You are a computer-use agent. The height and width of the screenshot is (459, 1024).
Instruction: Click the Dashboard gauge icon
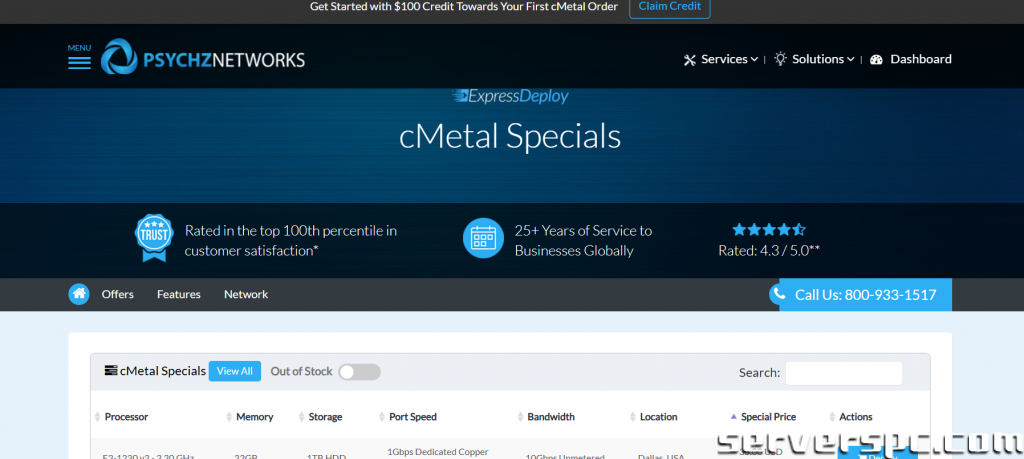point(877,60)
